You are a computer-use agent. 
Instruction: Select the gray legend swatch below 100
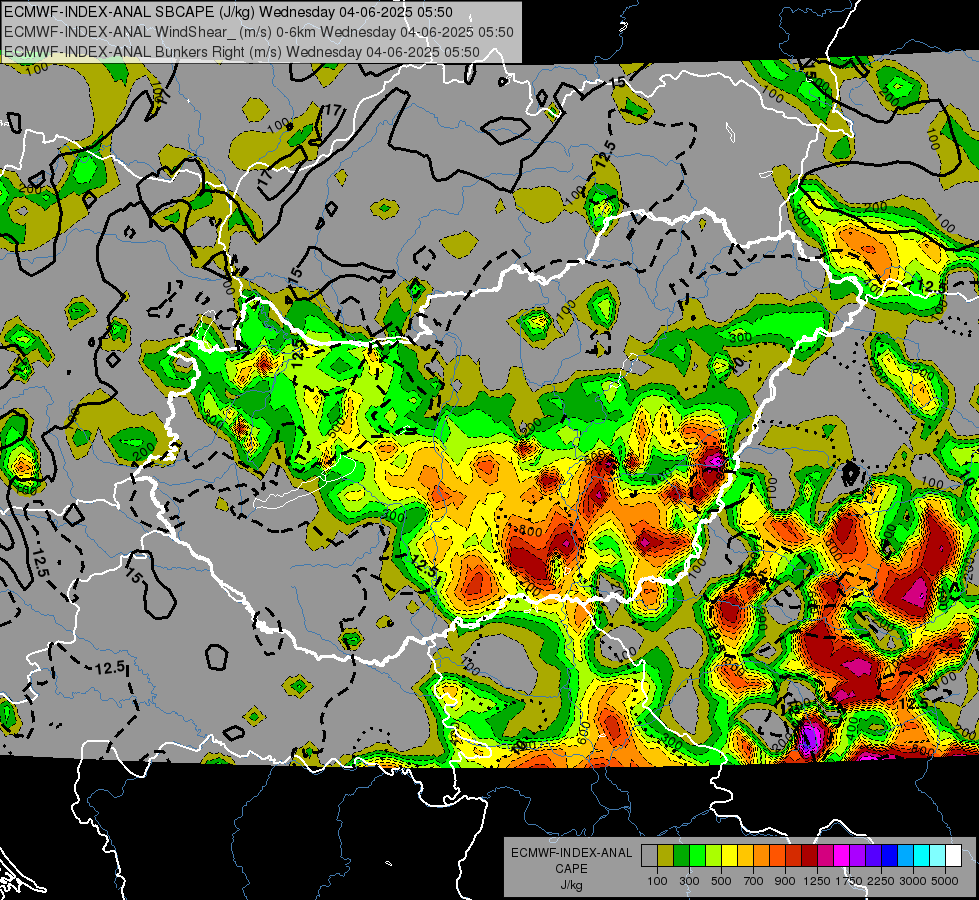(x=649, y=856)
